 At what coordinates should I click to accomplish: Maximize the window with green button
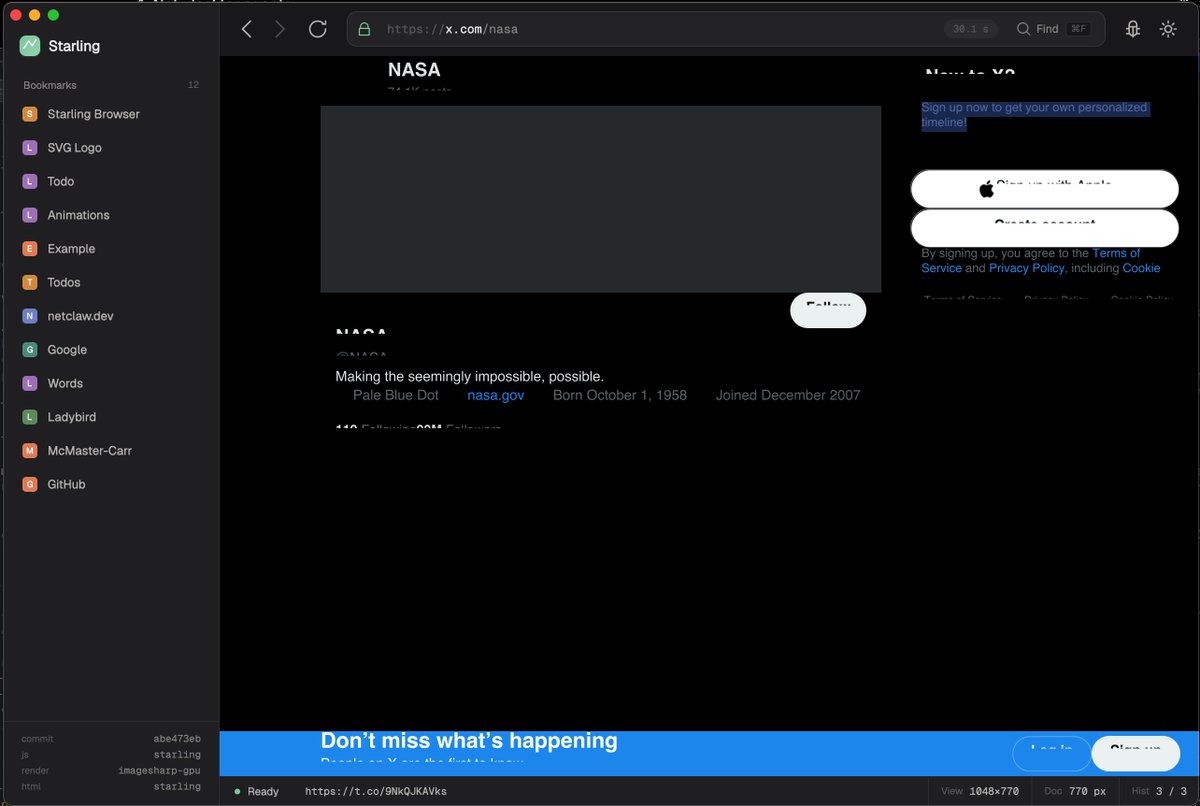(x=54, y=15)
